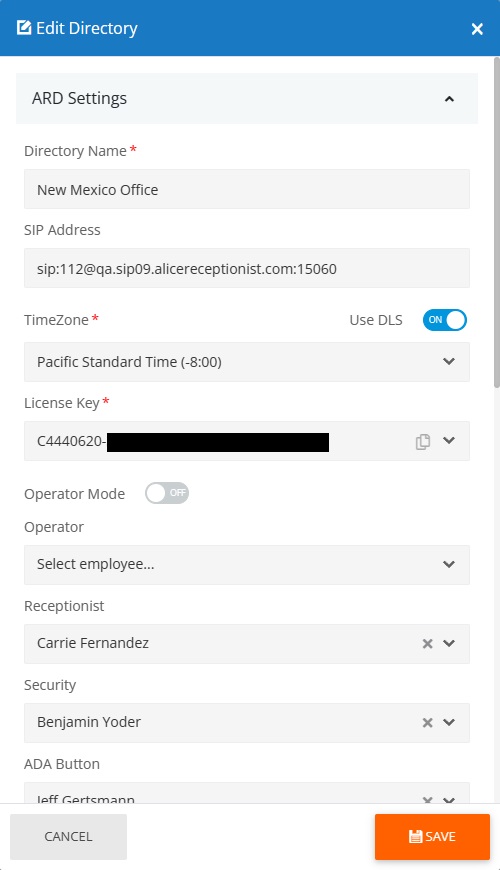Viewport: 500px width, 870px height.
Task: Turn off the Use DLS toggle
Action: click(445, 320)
